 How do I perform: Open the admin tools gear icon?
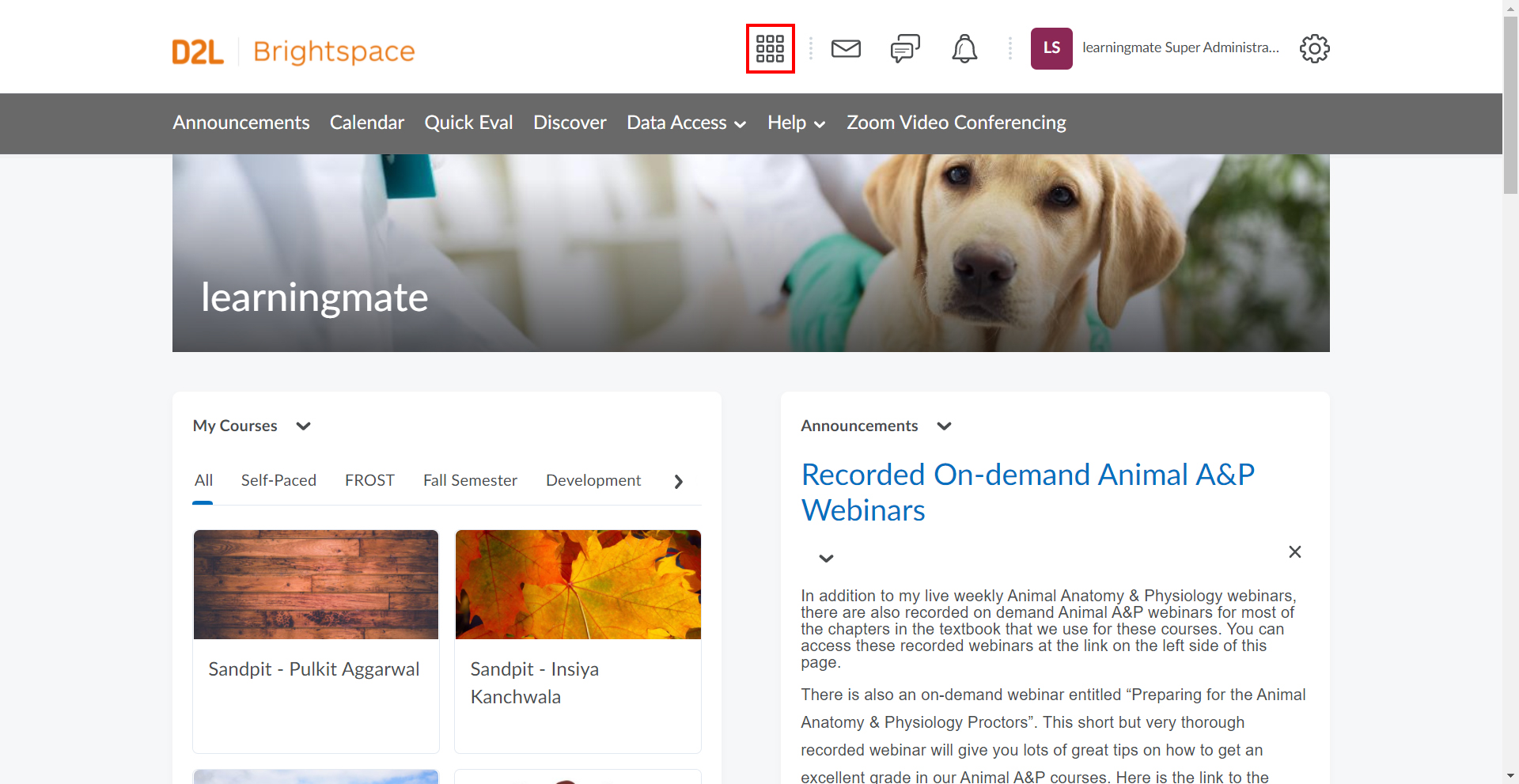tap(1315, 49)
